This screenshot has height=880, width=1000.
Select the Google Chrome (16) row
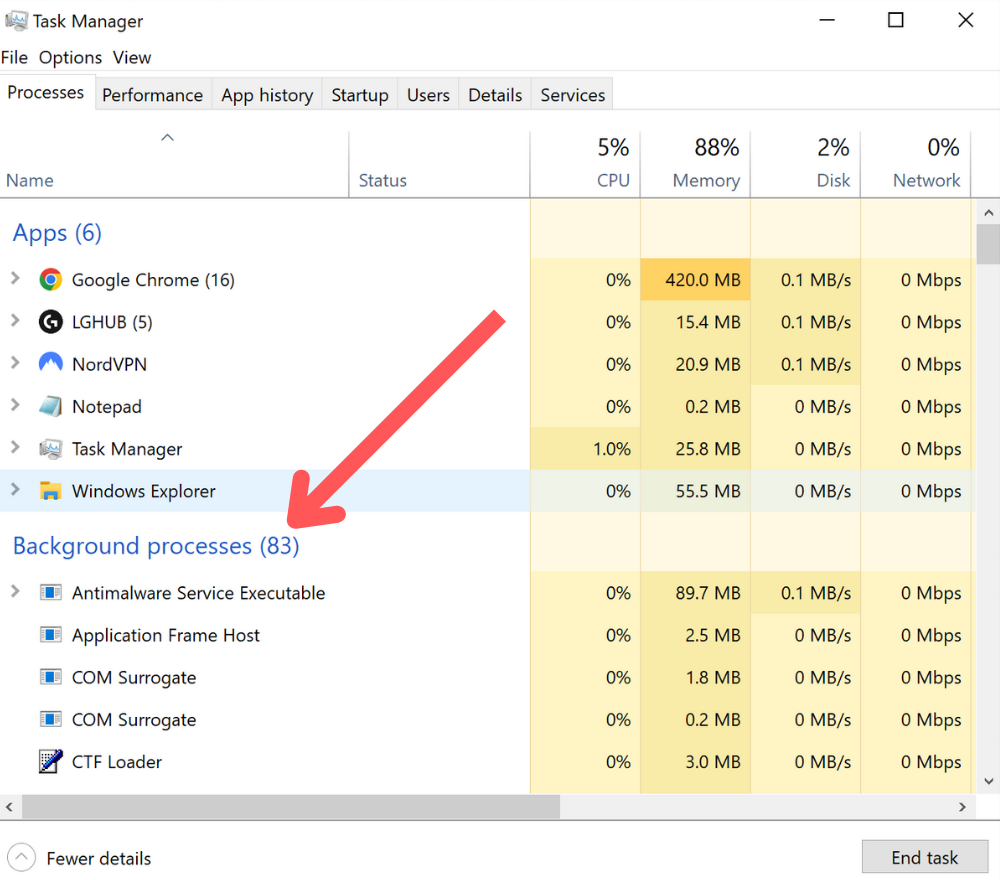coord(487,280)
